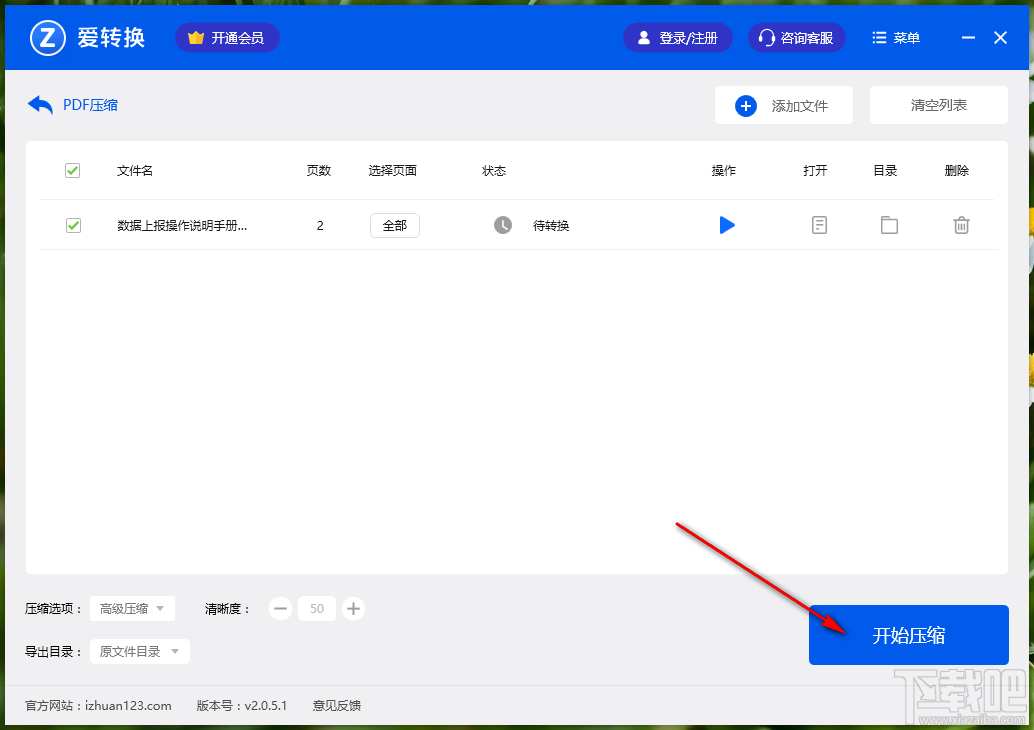Open the 高级压缩 compression options dropdown
This screenshot has width=1034, height=730.
pyautogui.click(x=132, y=608)
